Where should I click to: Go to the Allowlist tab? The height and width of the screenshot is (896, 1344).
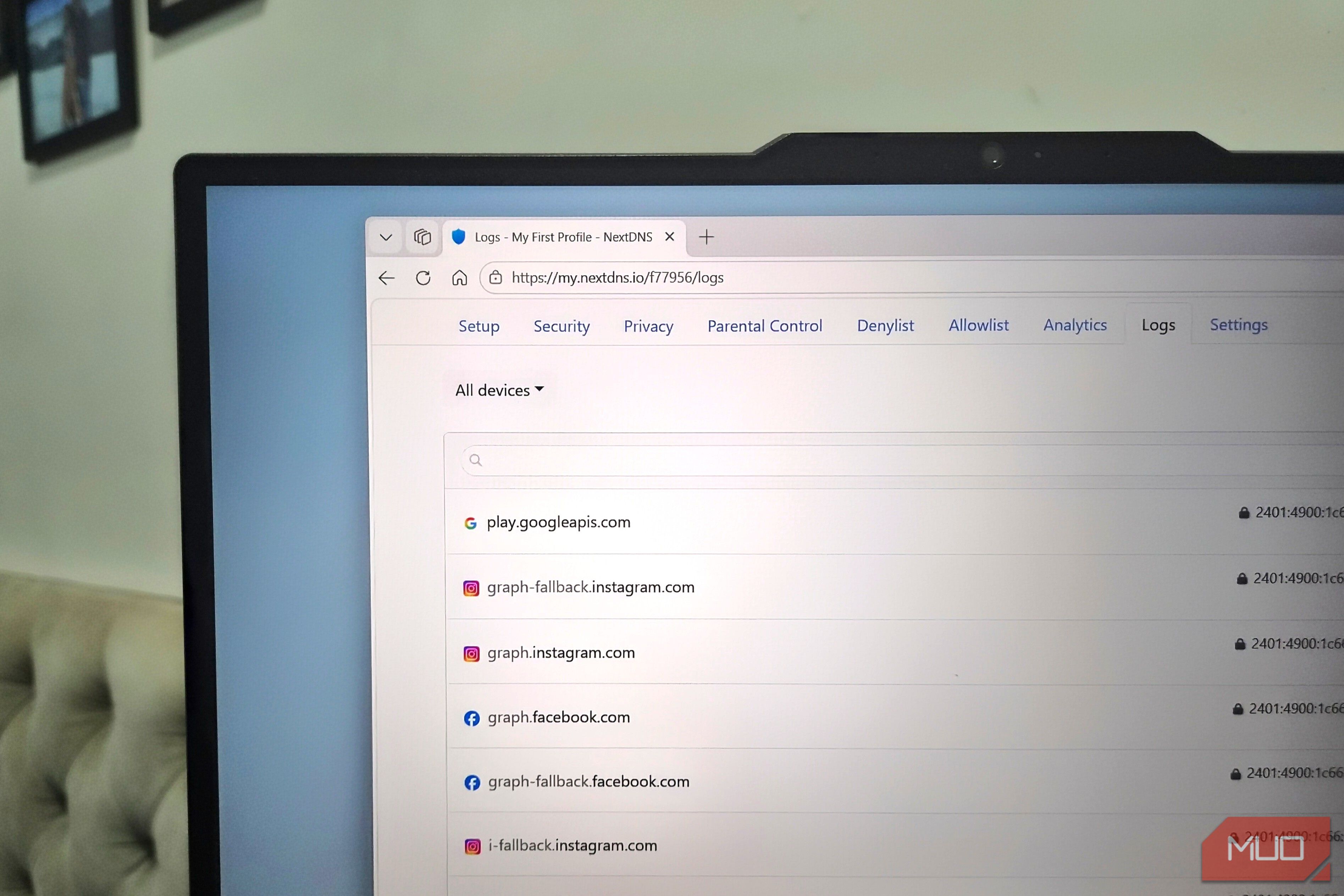pyautogui.click(x=978, y=325)
